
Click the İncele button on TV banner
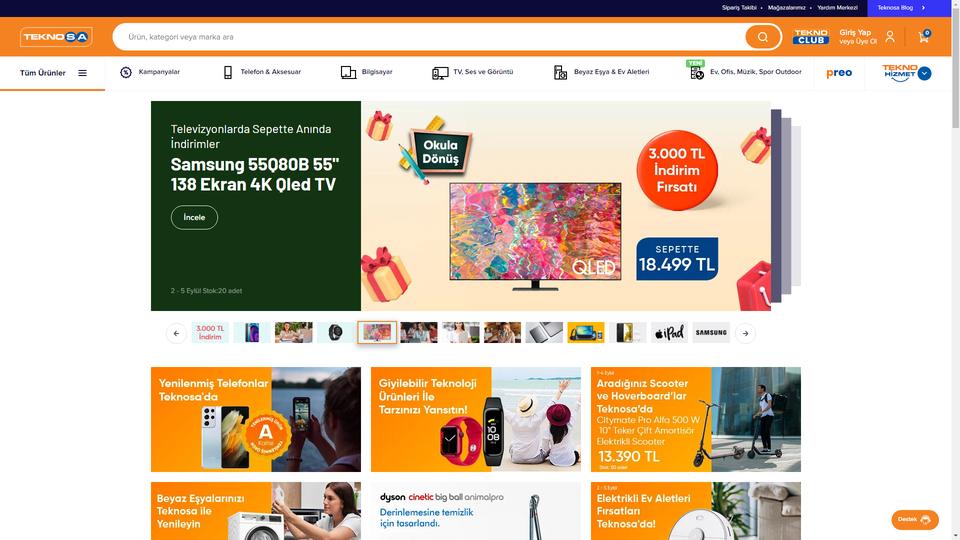click(194, 217)
